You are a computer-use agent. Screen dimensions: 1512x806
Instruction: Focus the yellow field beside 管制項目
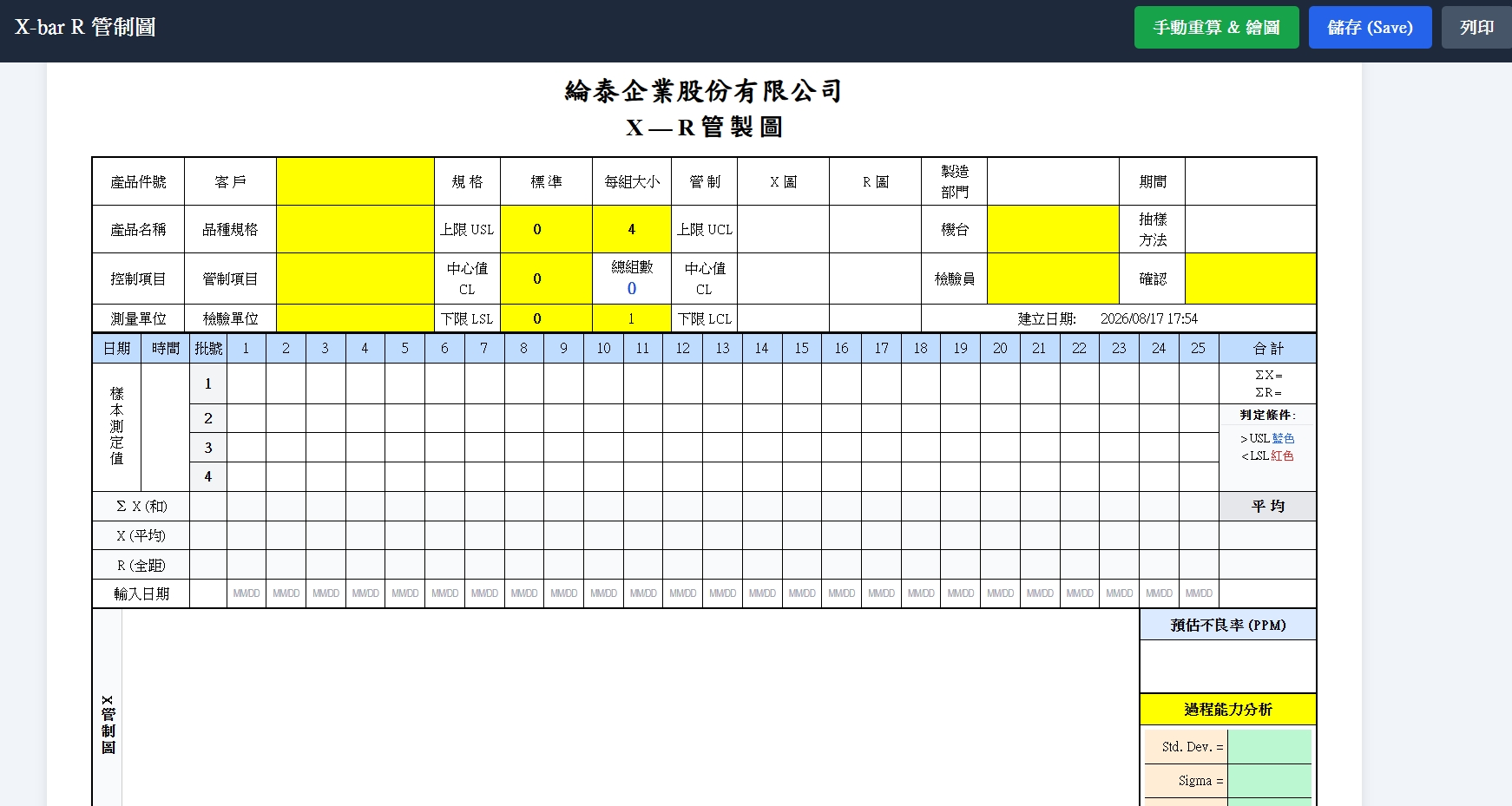coord(355,278)
